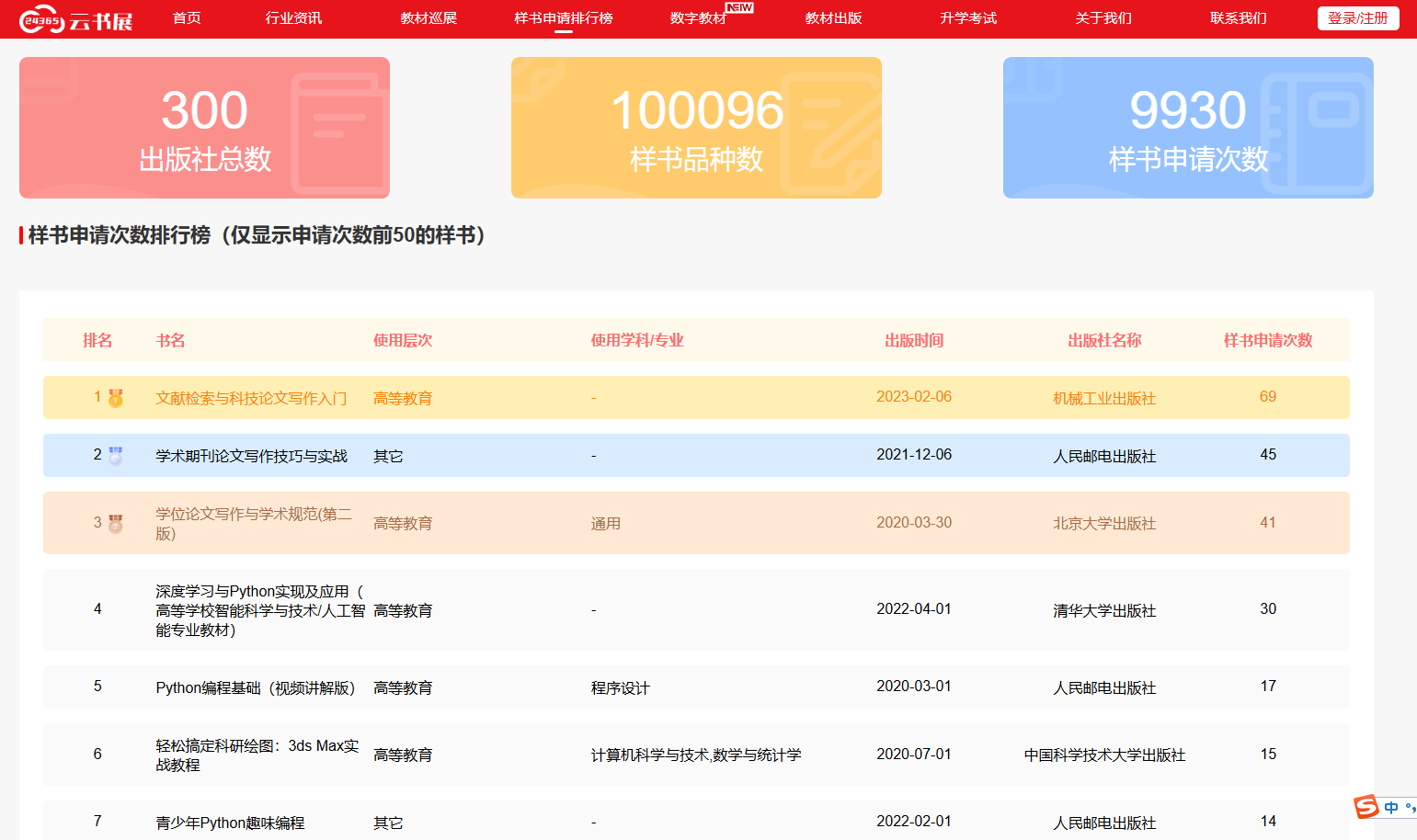Click the gold medal icon for rank 1

(x=116, y=398)
